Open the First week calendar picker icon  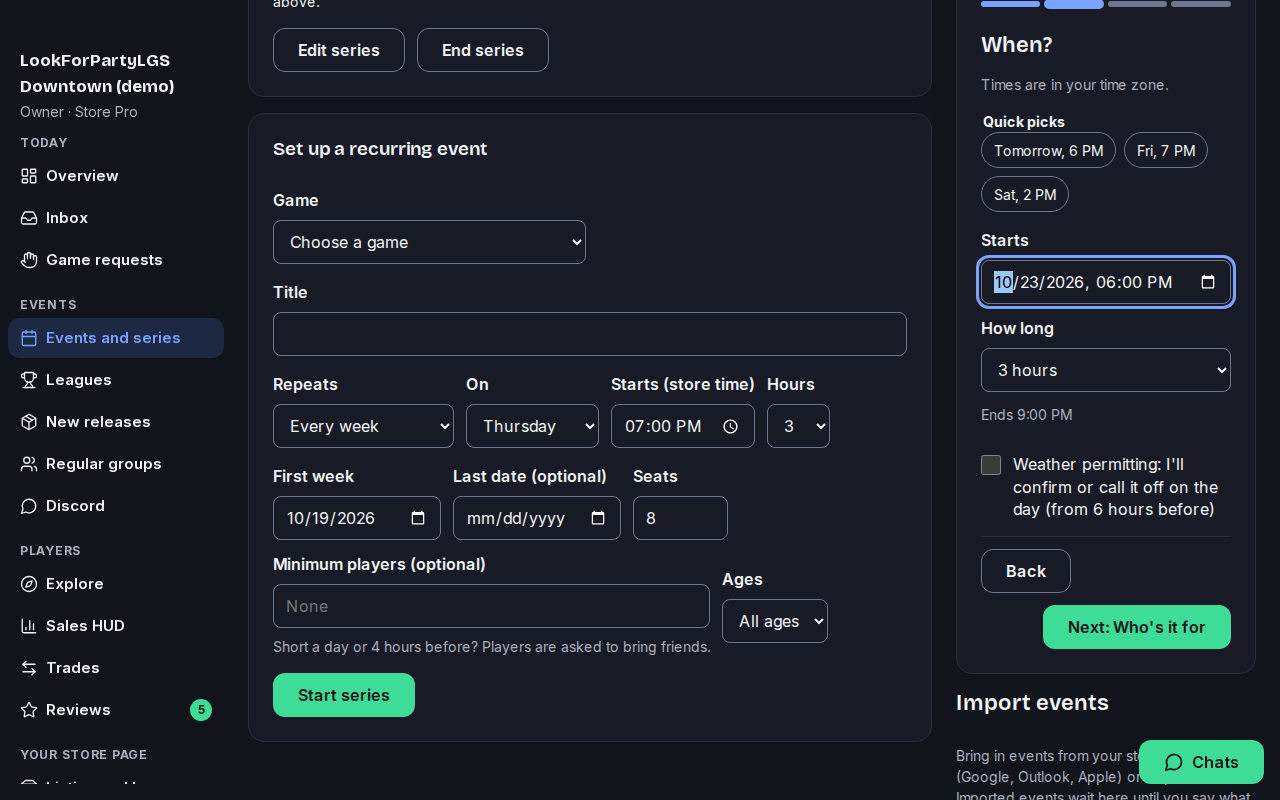[418, 518]
